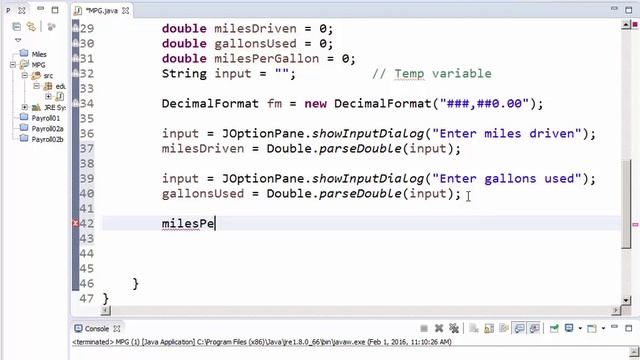
Task: Click Console scroll up arrow
Action: [635, 352]
